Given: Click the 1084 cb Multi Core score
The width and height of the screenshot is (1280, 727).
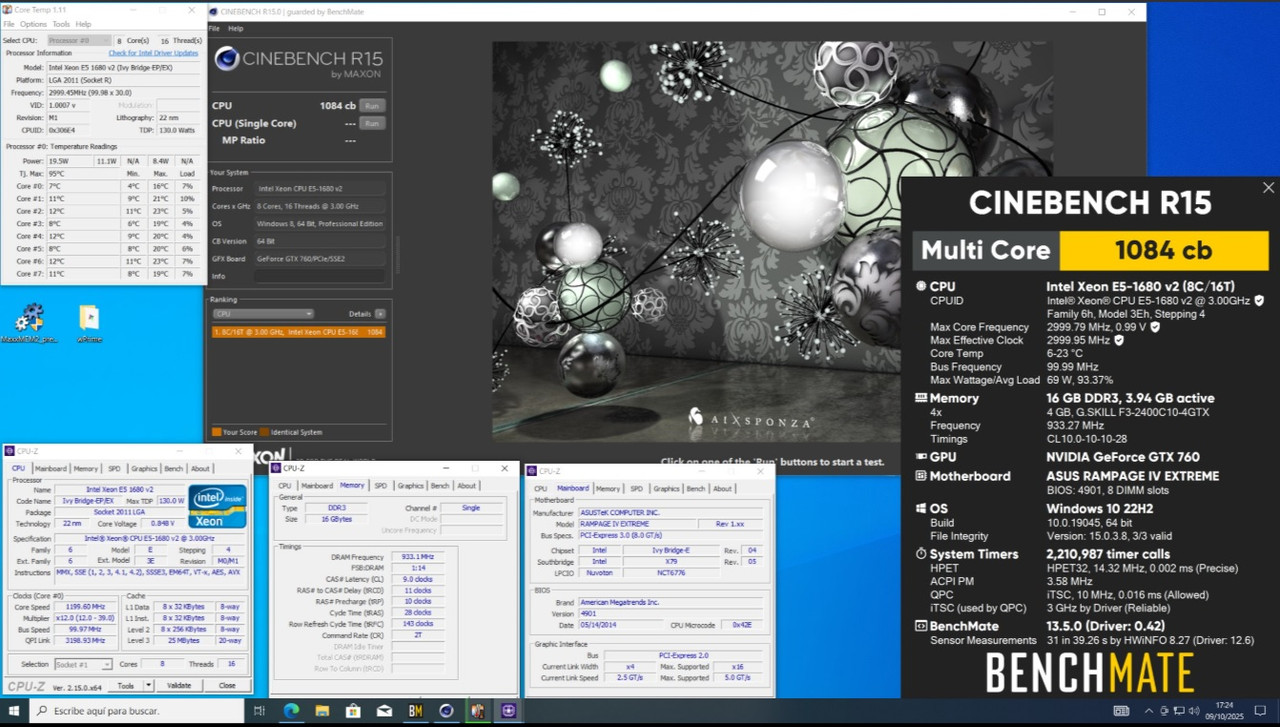Looking at the screenshot, I should click(1163, 250).
